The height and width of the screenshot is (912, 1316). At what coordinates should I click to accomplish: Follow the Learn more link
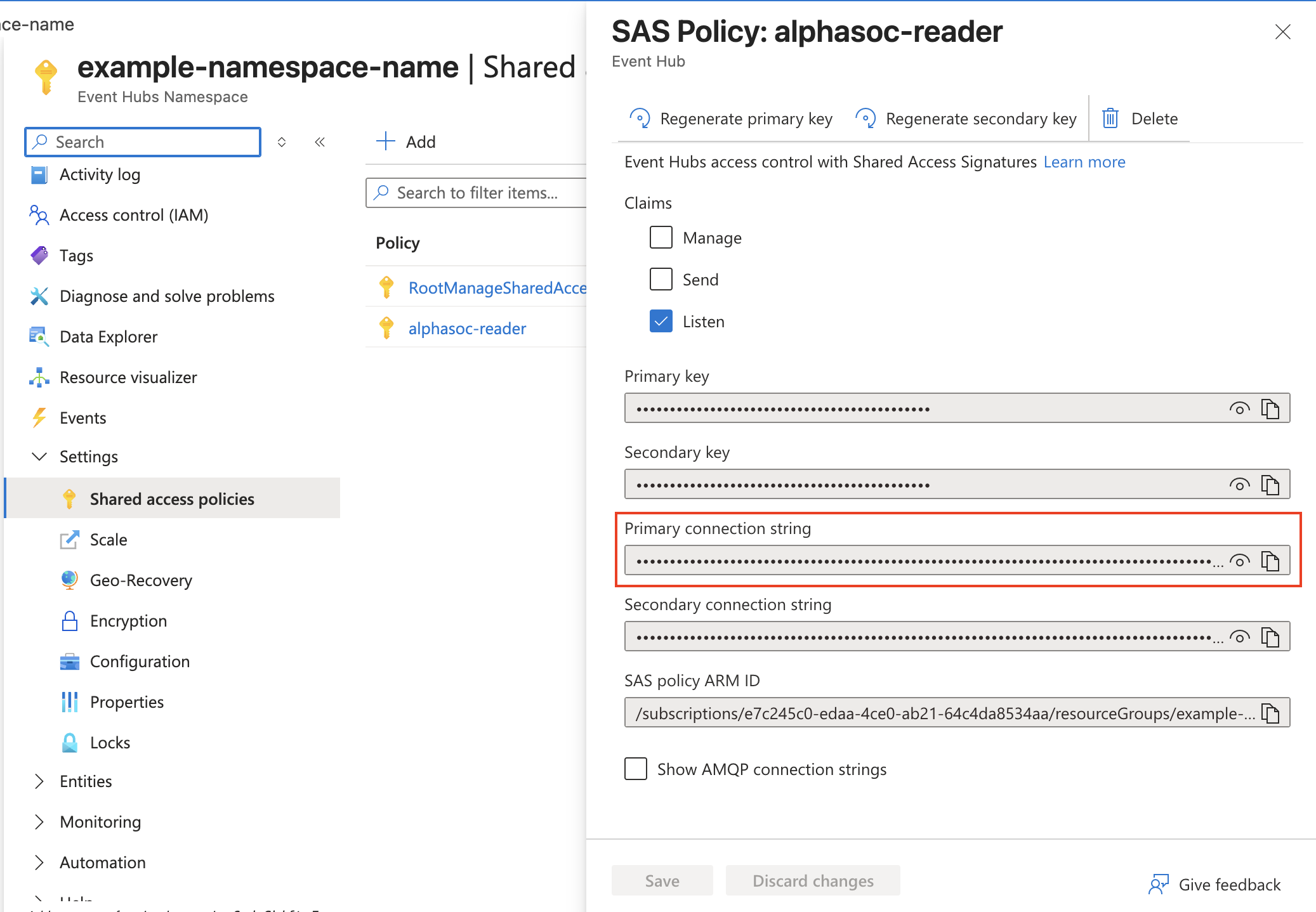[x=1084, y=162]
